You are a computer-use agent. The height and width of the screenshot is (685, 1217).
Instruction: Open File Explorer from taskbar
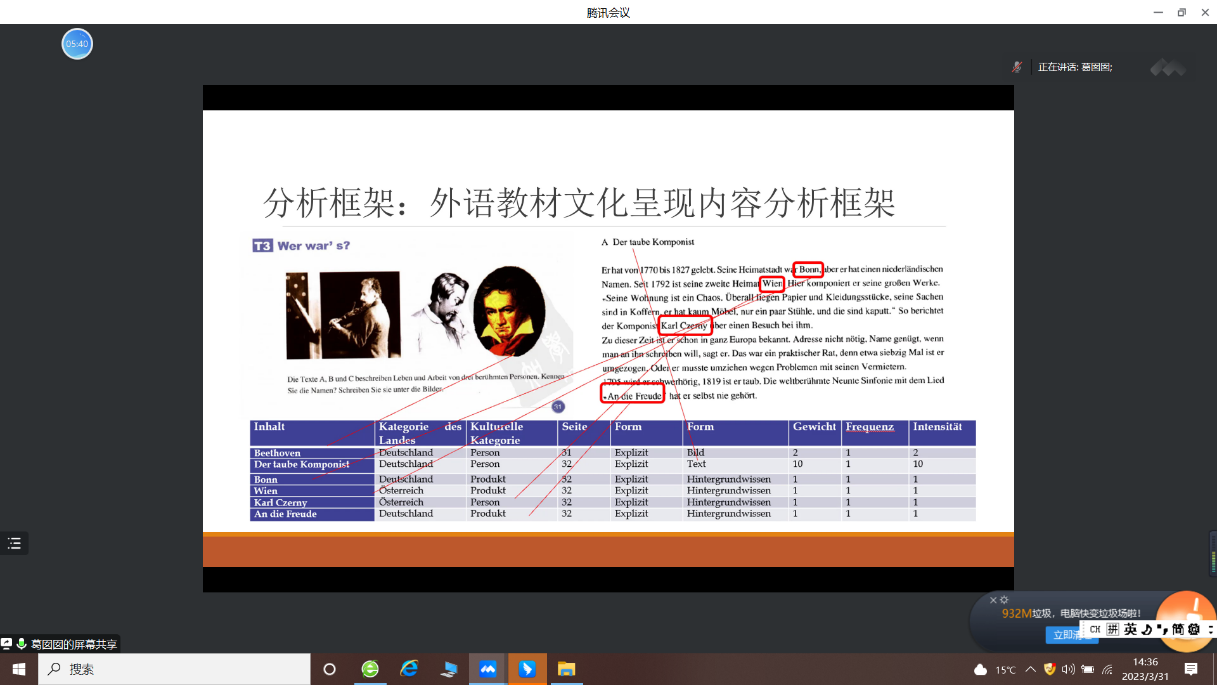566,669
